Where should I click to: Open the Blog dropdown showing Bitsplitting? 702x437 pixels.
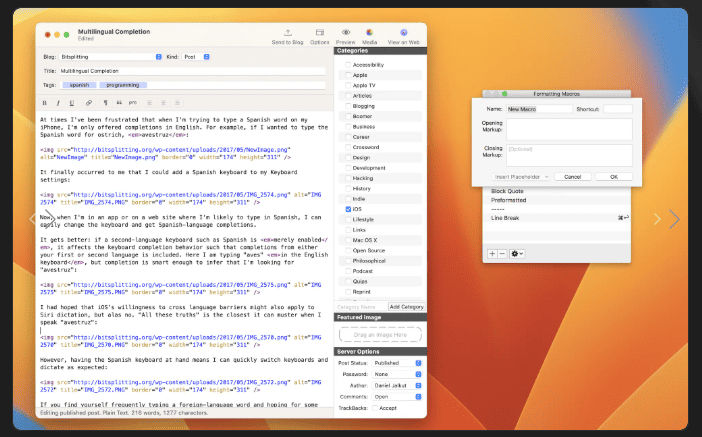pyautogui.click(x=110, y=57)
